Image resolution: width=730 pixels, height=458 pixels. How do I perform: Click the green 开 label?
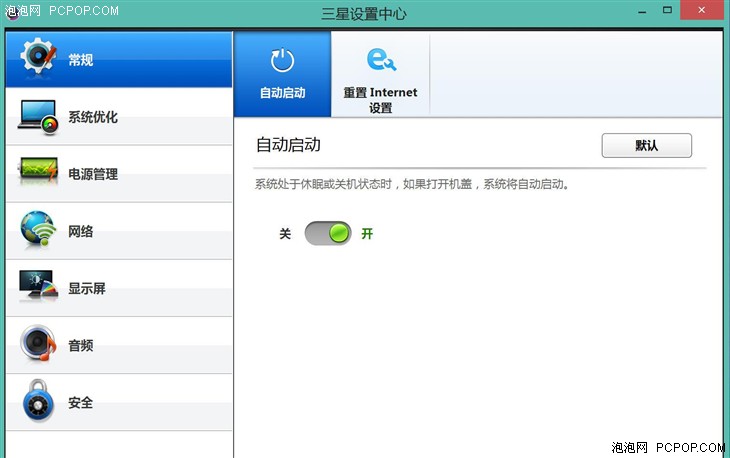[367, 234]
